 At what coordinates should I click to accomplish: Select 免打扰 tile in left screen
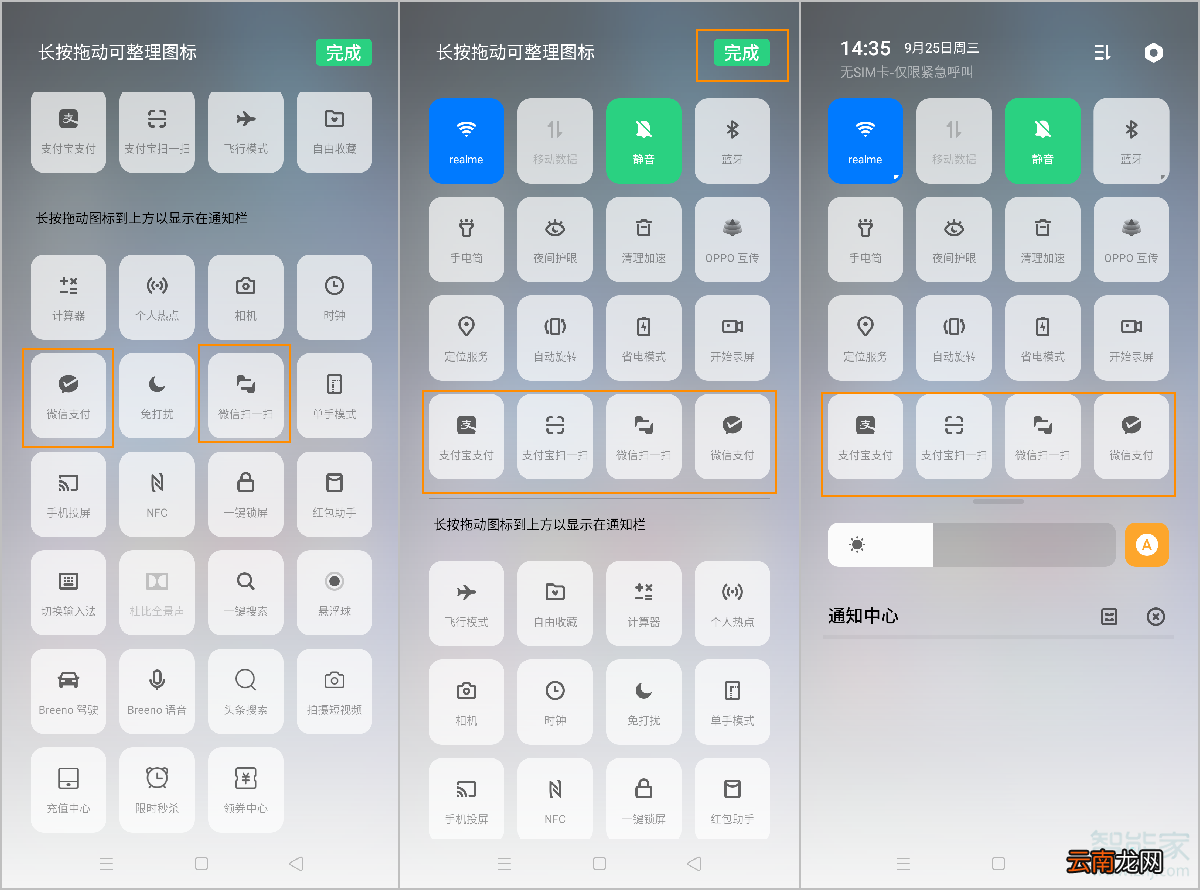[157, 397]
